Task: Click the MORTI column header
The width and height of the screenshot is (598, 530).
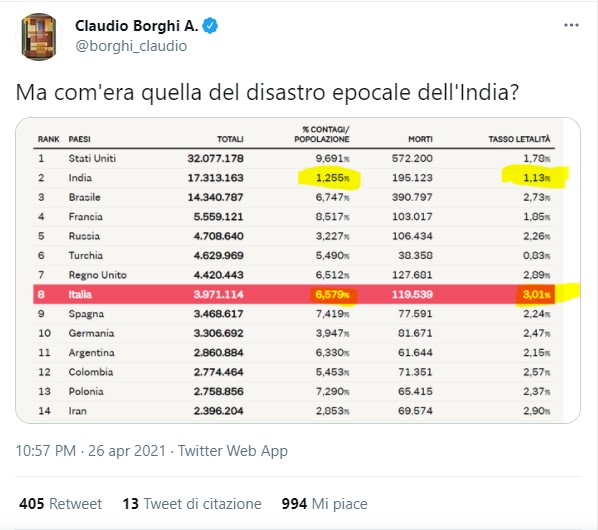Action: click(x=420, y=139)
